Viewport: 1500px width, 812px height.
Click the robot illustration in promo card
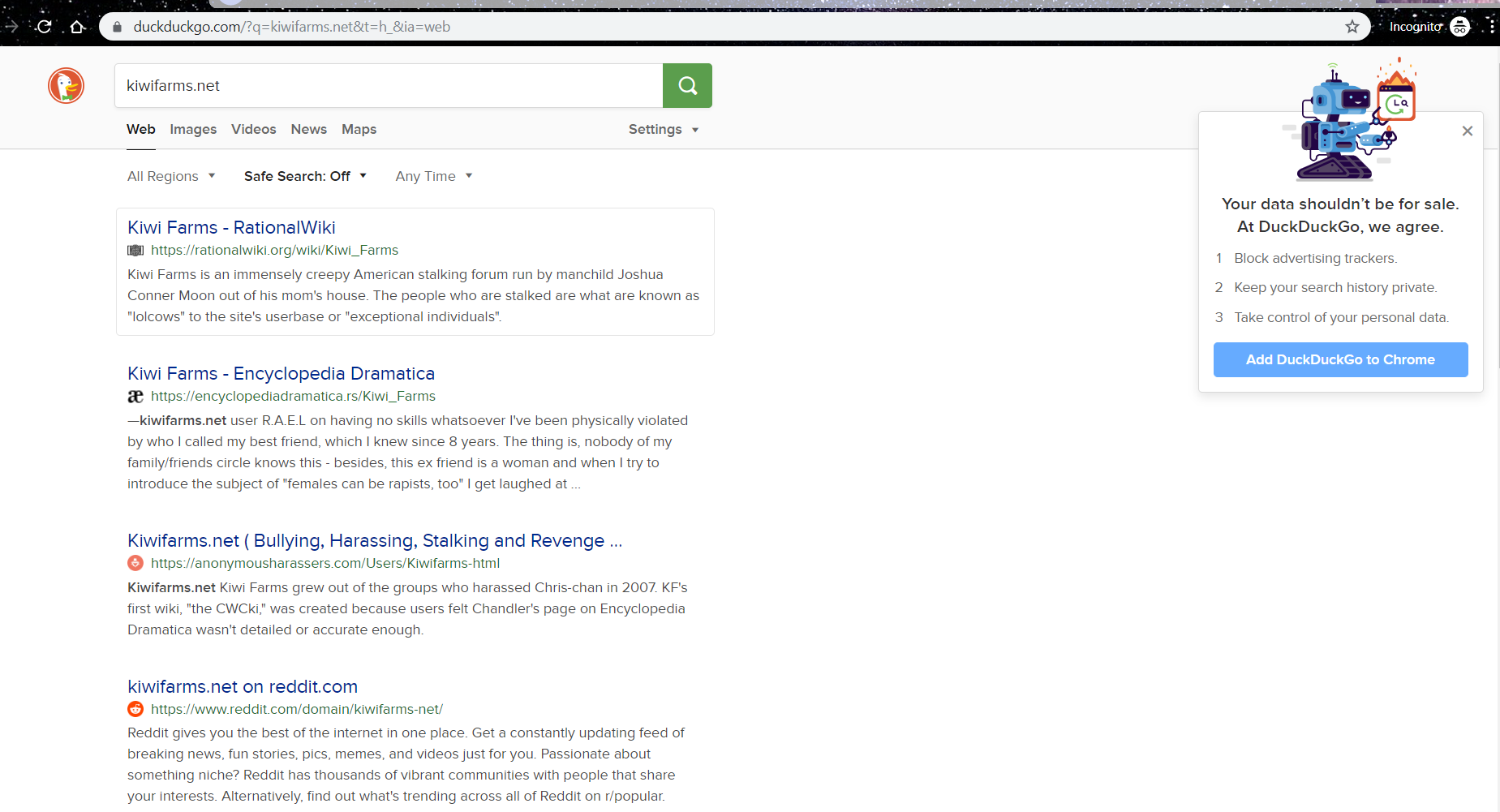pos(1348,120)
